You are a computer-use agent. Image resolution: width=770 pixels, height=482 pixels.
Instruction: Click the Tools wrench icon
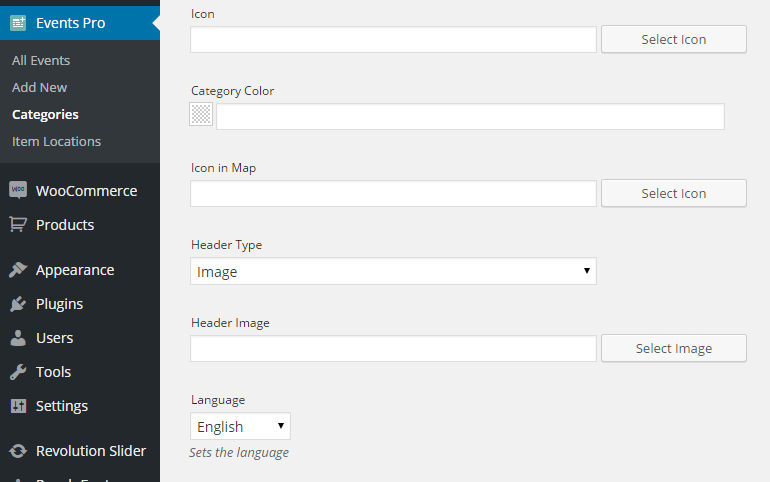pyautogui.click(x=18, y=372)
